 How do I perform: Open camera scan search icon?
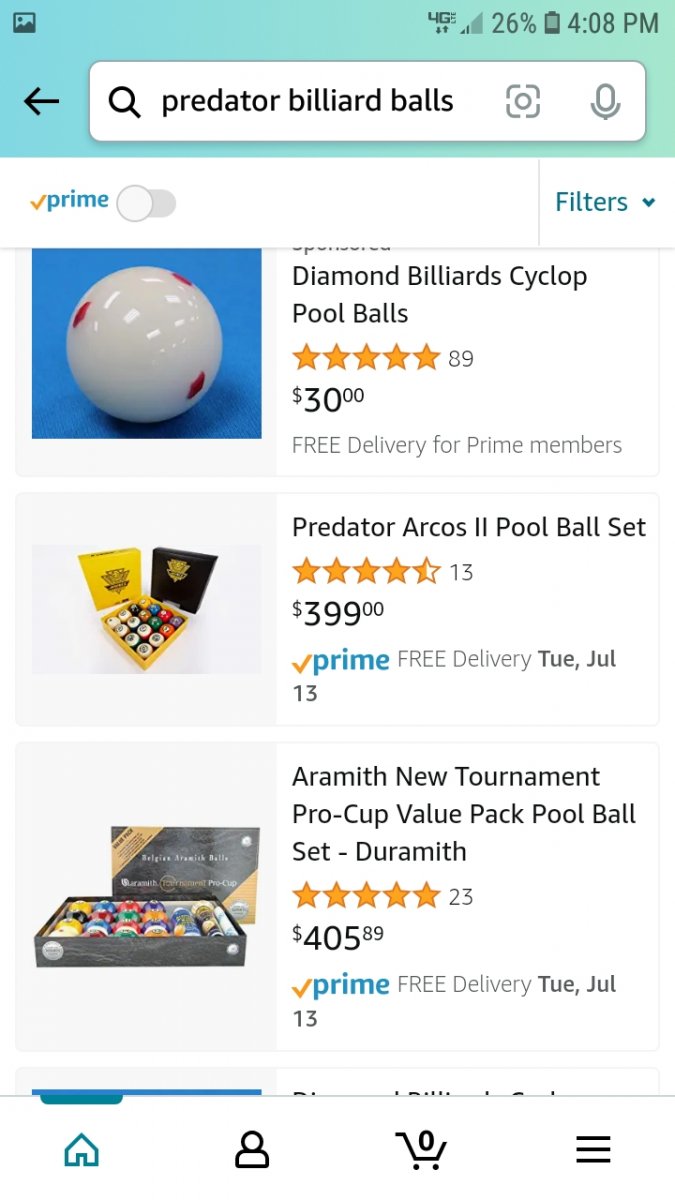point(523,101)
